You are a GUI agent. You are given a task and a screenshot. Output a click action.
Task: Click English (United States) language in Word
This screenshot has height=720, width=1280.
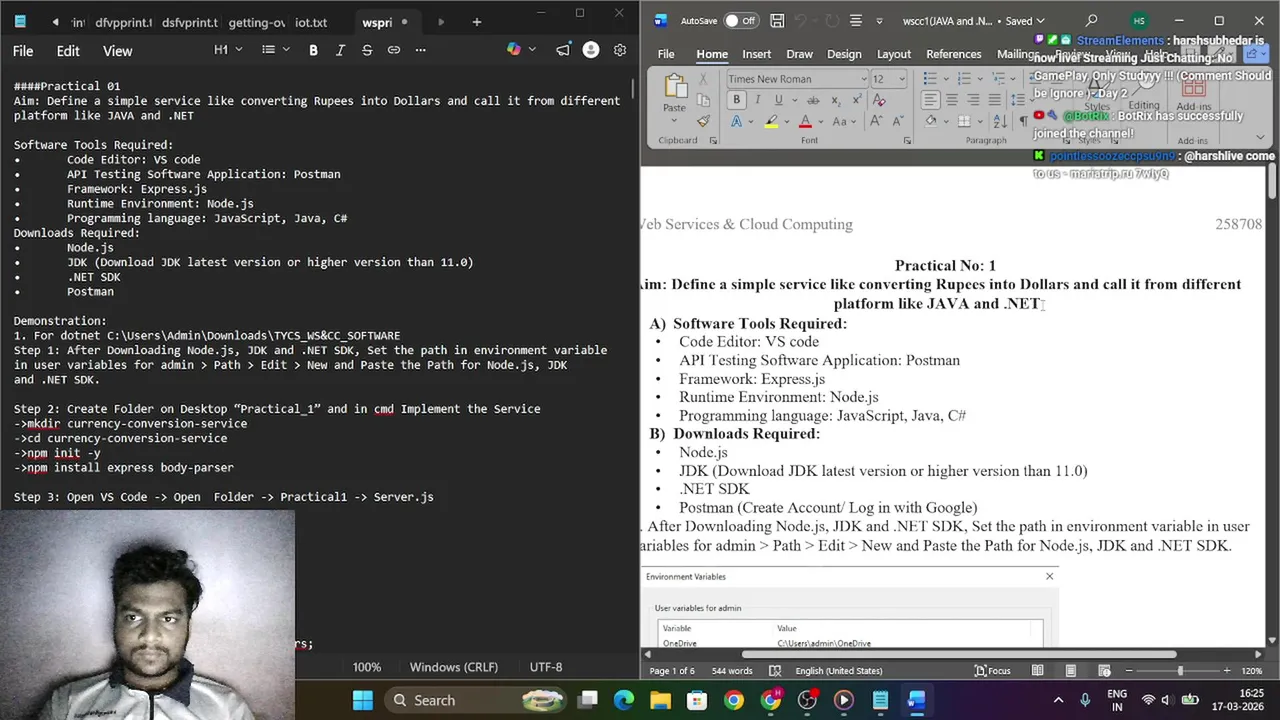coord(838,671)
